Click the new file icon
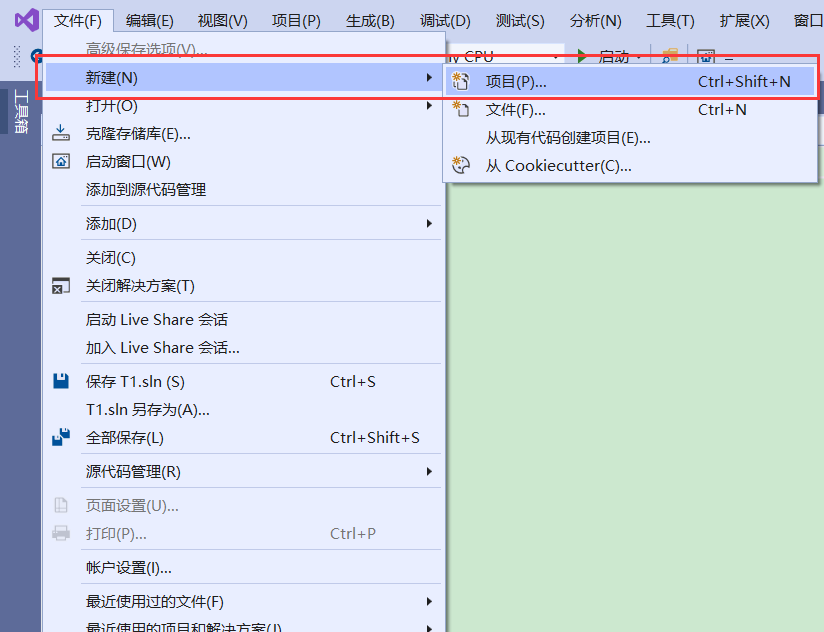This screenshot has width=824, height=632. (461, 109)
